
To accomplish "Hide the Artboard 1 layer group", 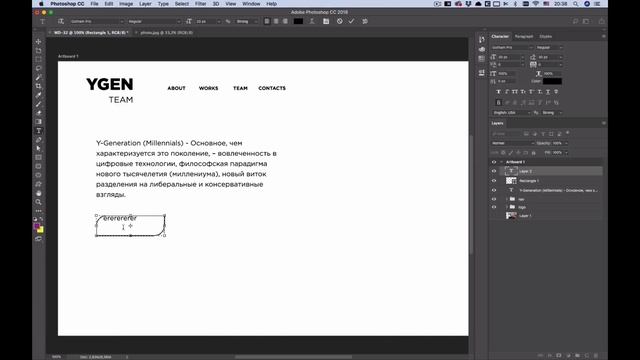I will [494, 162].
